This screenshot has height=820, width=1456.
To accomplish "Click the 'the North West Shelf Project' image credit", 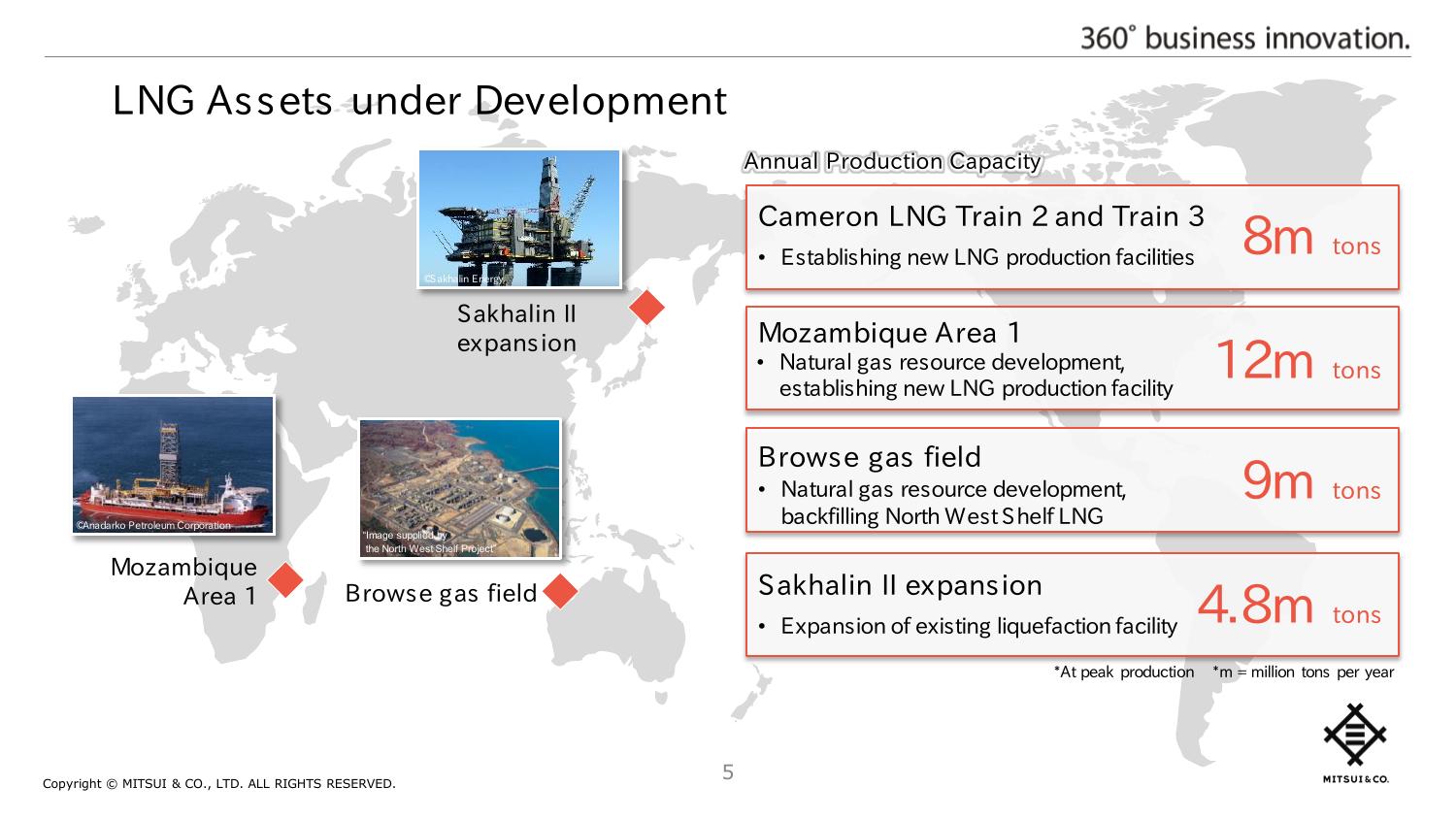I will pyautogui.click(x=430, y=549).
